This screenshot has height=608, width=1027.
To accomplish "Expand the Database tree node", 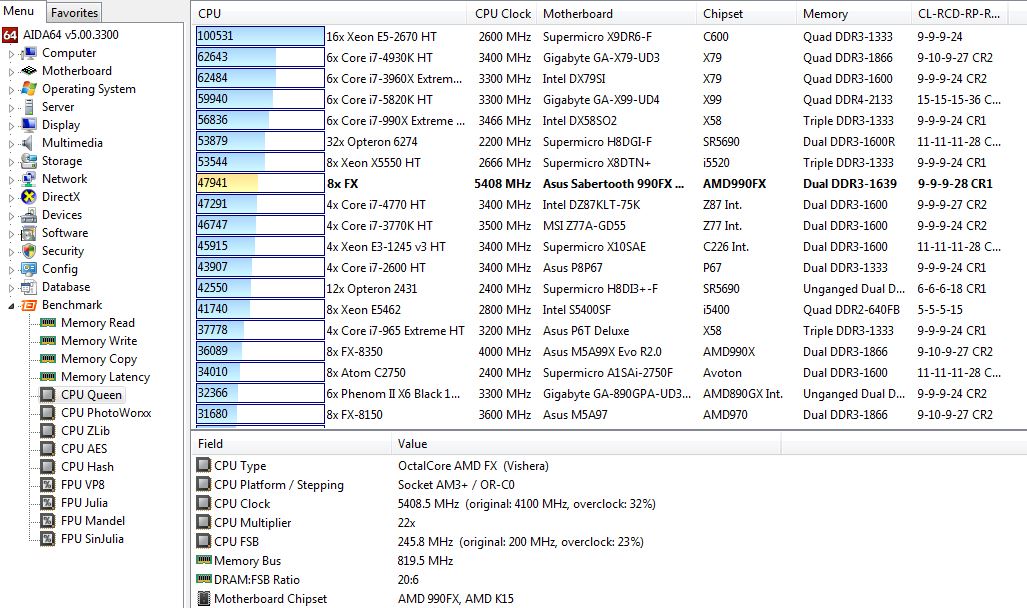I will pos(11,288).
